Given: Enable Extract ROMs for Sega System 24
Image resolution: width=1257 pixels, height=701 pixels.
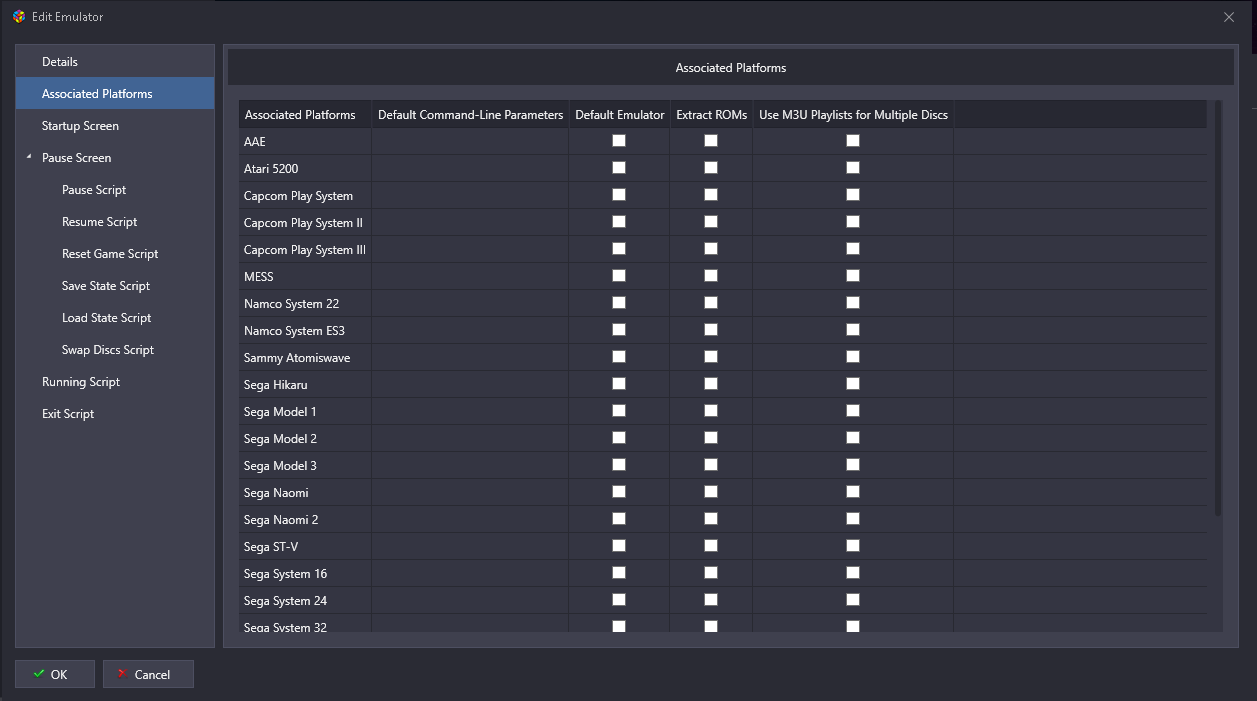Looking at the screenshot, I should [711, 600].
